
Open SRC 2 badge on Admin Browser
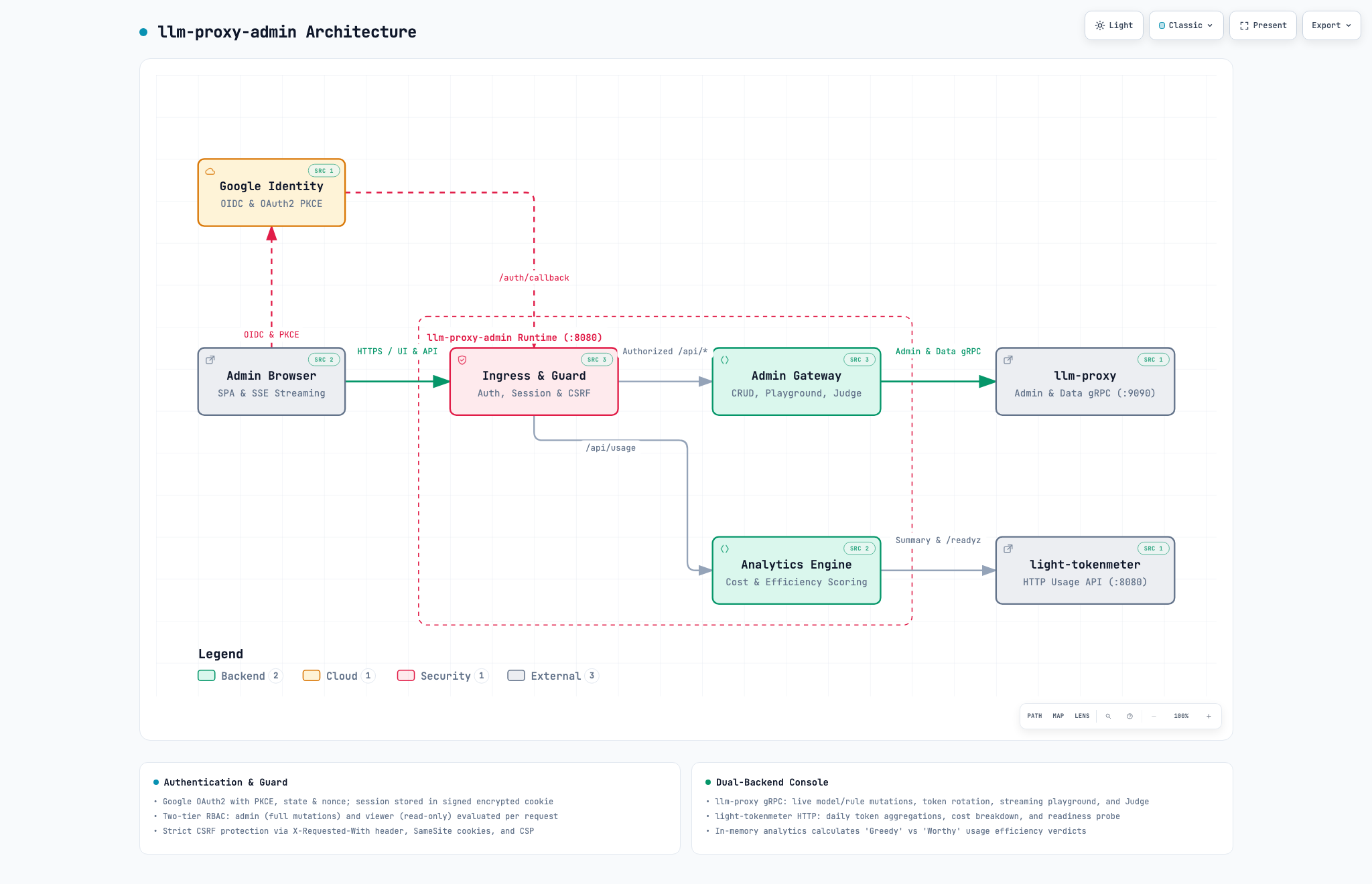coord(324,360)
